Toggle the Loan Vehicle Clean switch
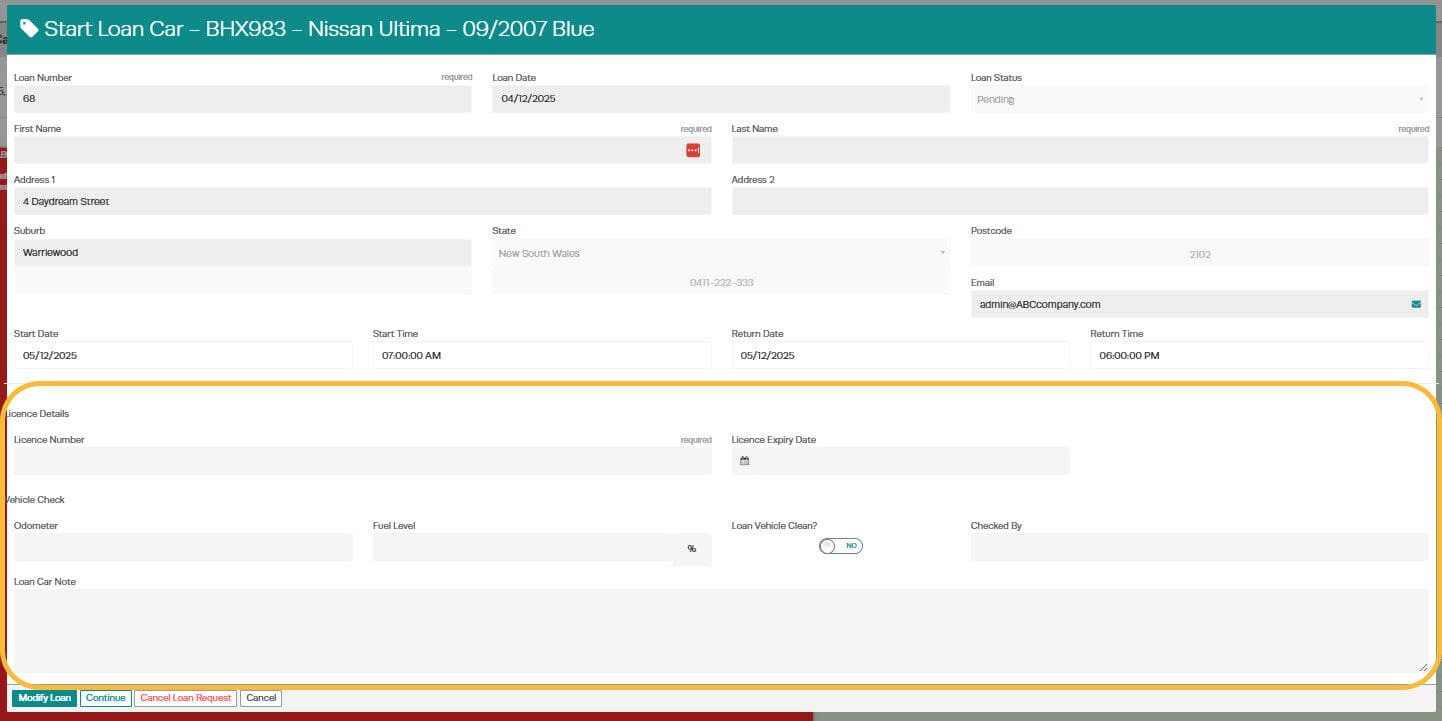This screenshot has width=1442, height=721. [x=840, y=546]
